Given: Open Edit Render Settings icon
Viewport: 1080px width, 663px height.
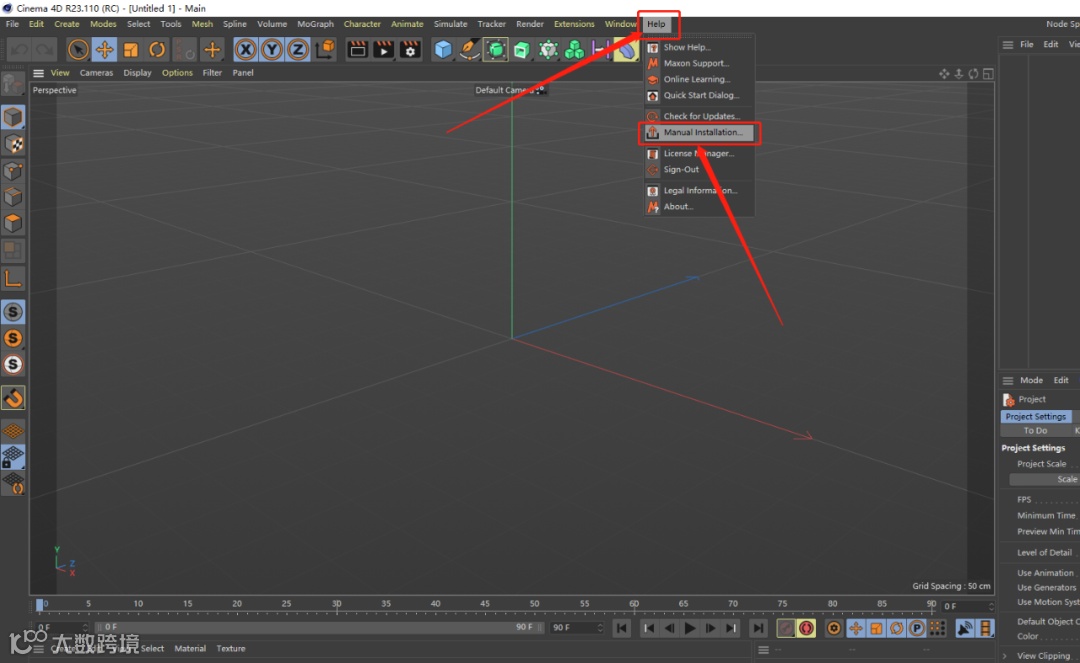Looking at the screenshot, I should coord(410,50).
